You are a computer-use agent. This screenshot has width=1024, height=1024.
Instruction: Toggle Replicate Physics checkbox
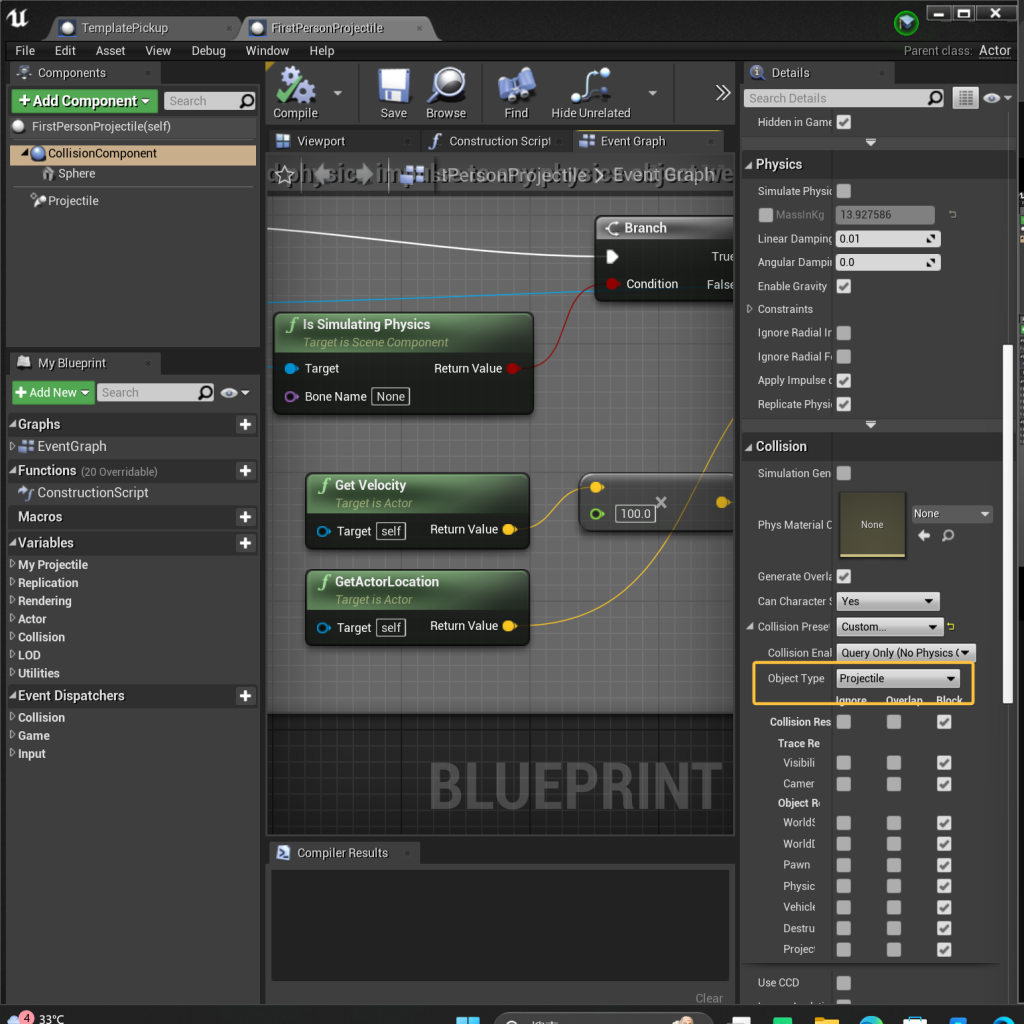(x=844, y=404)
